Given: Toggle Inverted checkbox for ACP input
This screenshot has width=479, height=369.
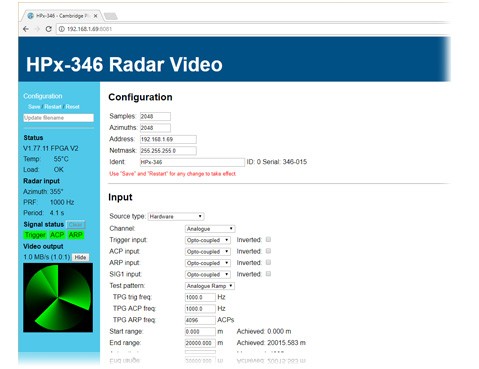Looking at the screenshot, I should [268, 251].
